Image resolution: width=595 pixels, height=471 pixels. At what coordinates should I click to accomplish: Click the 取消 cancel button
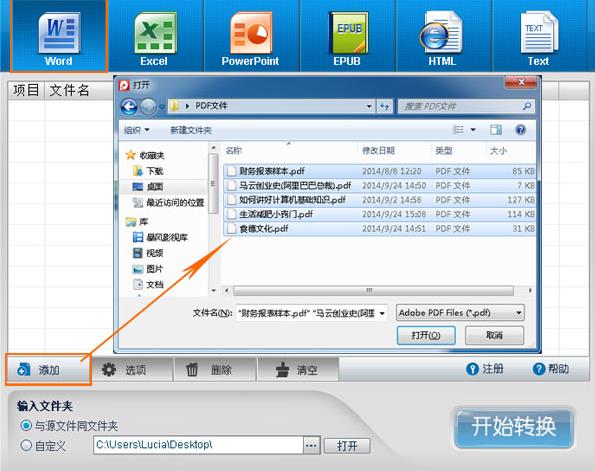(x=494, y=336)
